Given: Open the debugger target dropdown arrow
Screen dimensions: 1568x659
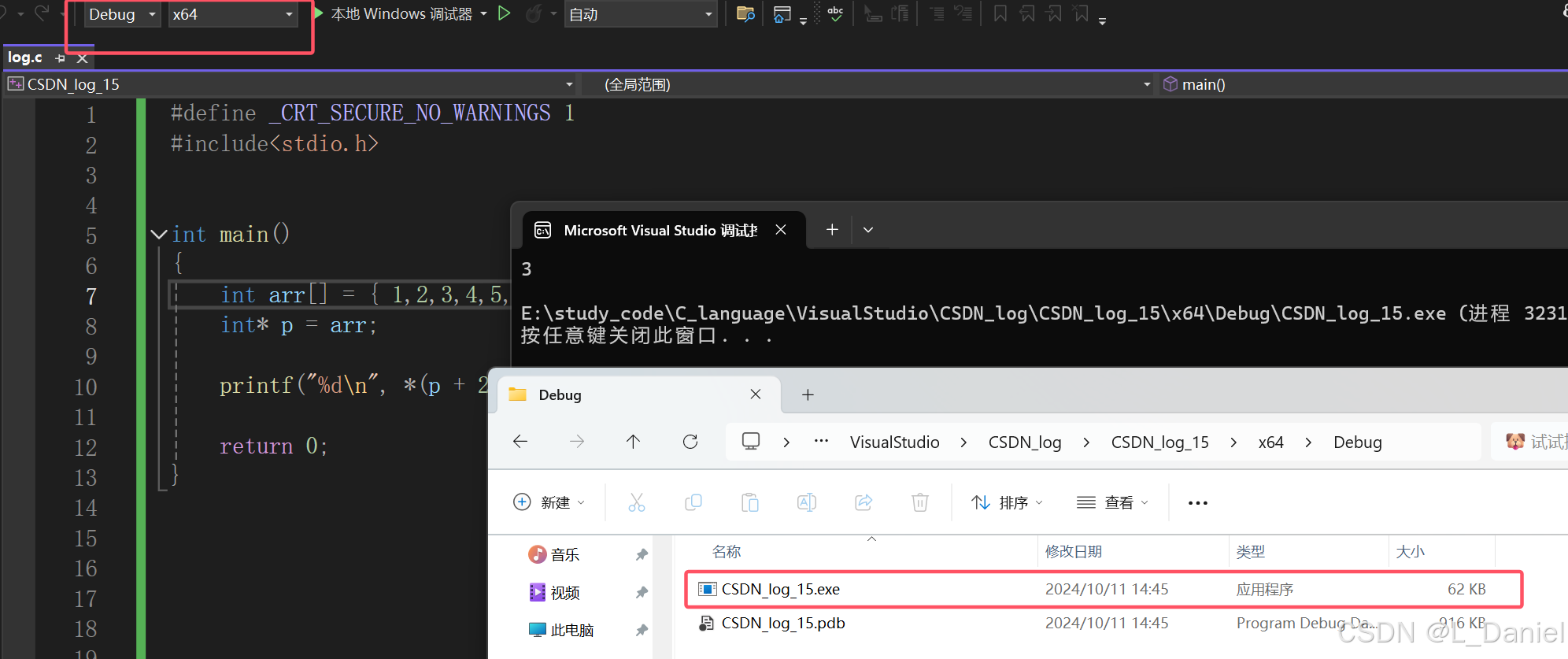Looking at the screenshot, I should point(483,14).
